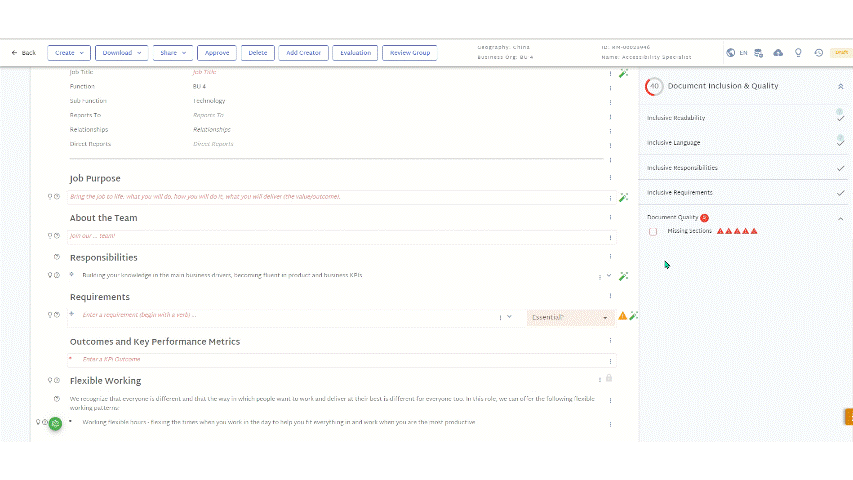Viewport: 853px width, 480px height.
Task: Open the kebab menu in Function row
Action: (x=610, y=88)
